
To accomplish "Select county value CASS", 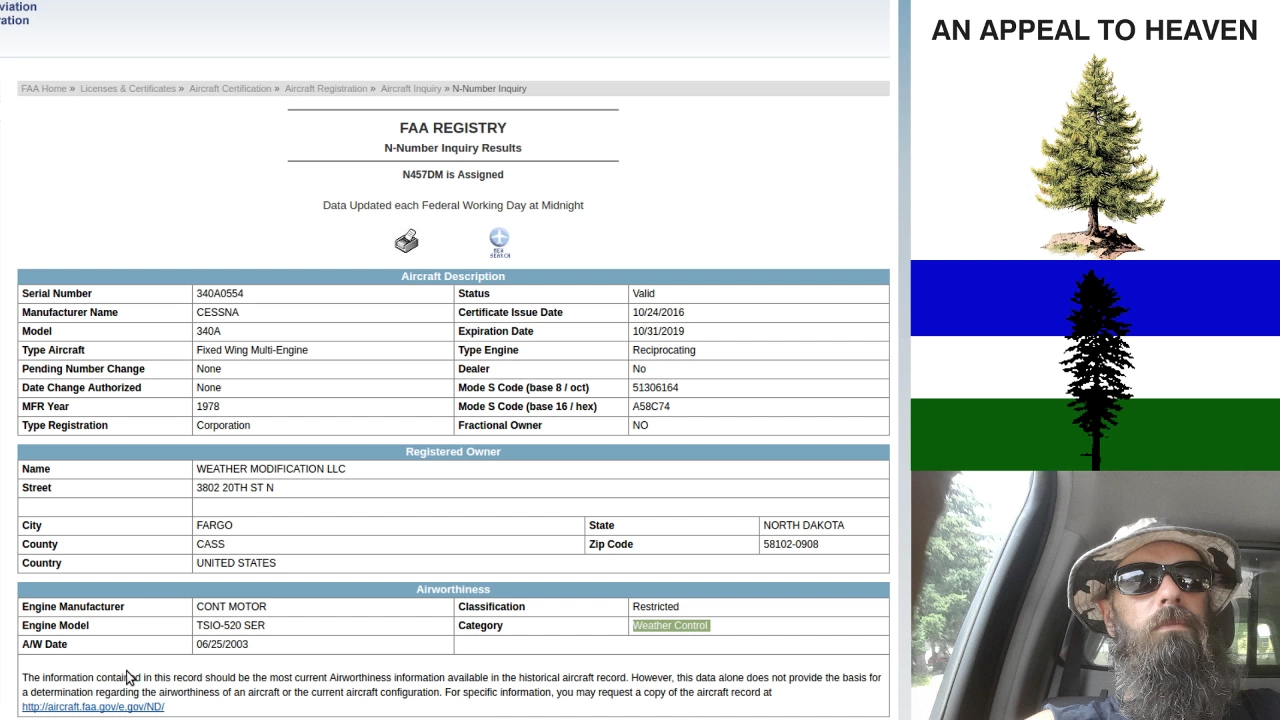I will click(x=210, y=545).
